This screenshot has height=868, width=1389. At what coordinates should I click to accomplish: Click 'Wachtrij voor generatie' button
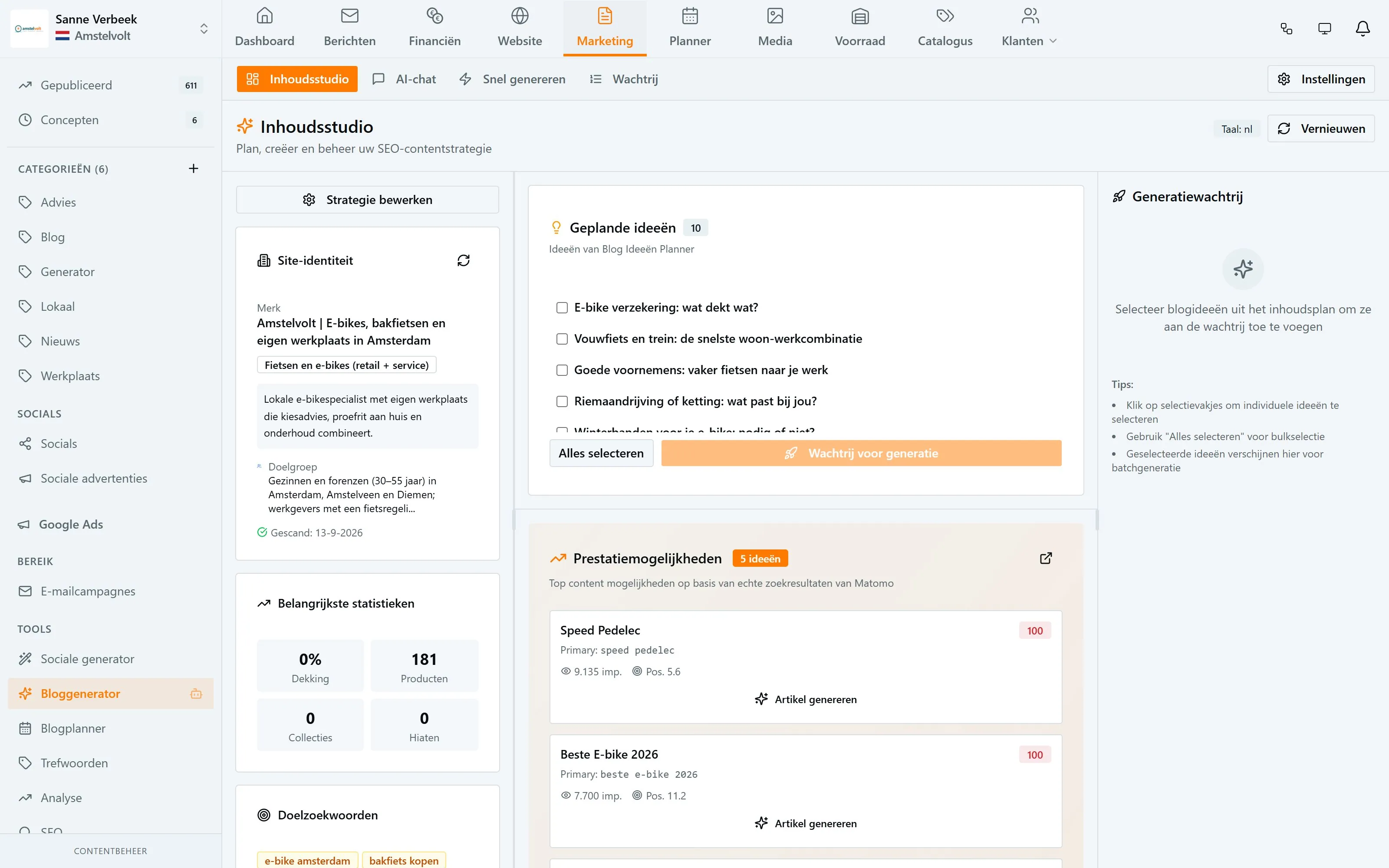[x=861, y=453]
